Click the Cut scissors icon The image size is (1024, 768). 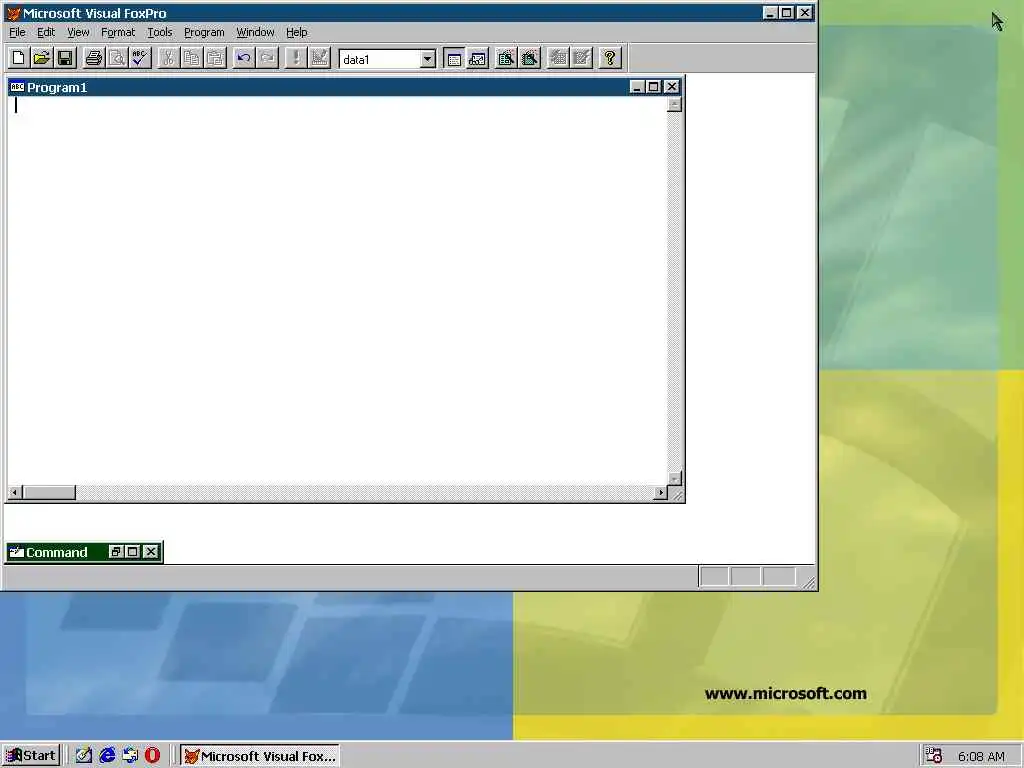(168, 58)
